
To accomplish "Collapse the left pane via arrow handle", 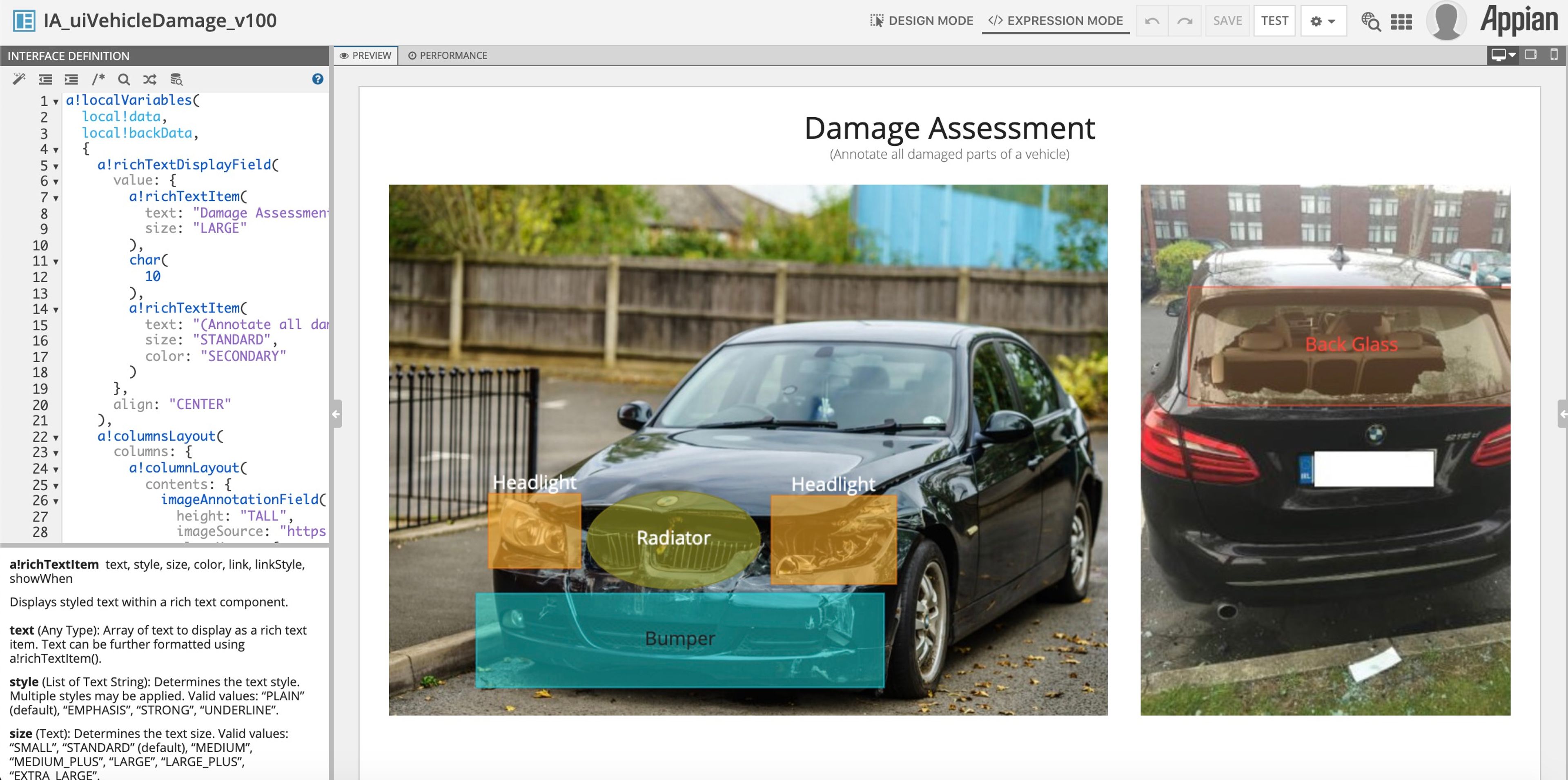I will (x=336, y=414).
